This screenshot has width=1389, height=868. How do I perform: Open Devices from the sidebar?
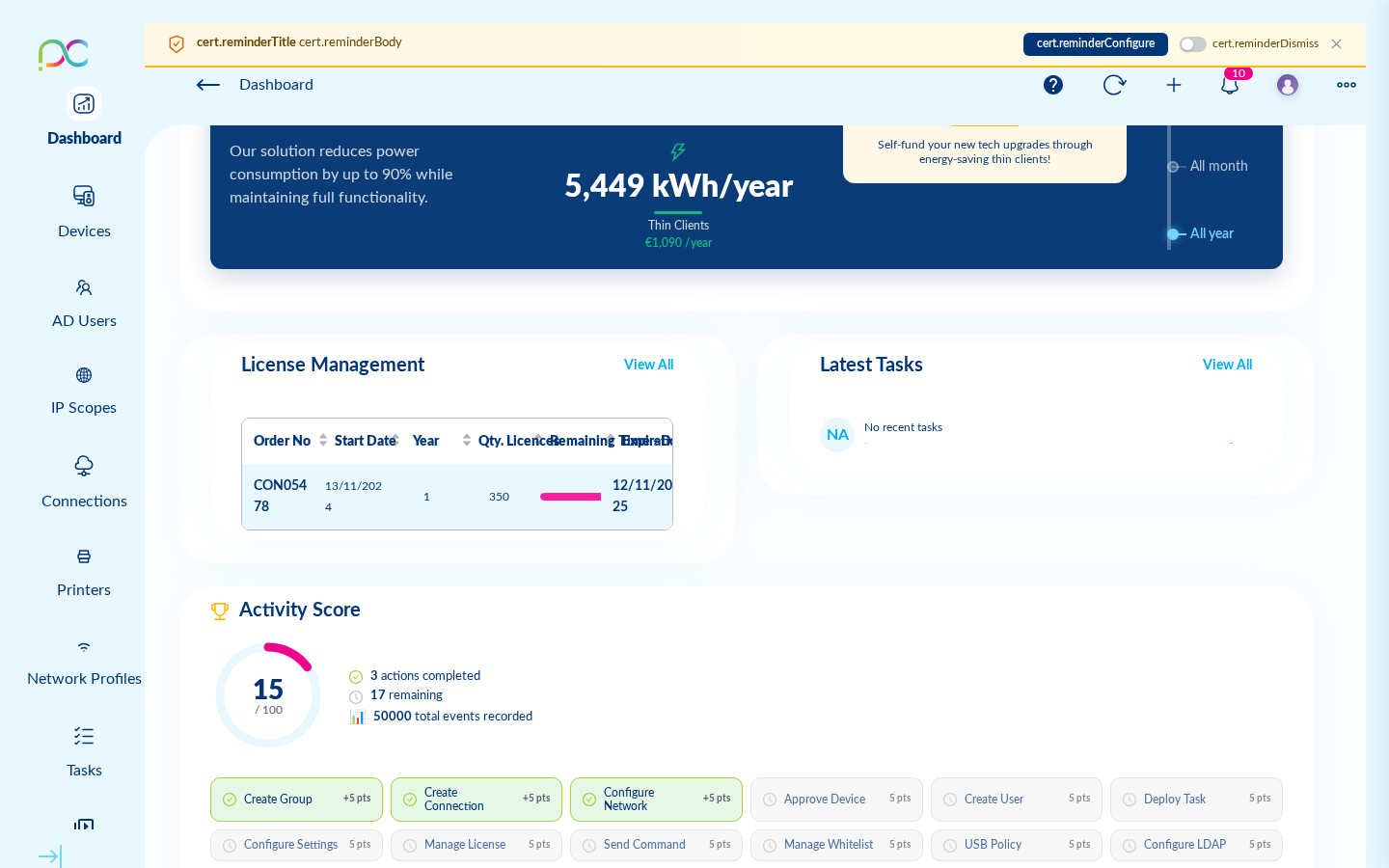click(x=84, y=212)
